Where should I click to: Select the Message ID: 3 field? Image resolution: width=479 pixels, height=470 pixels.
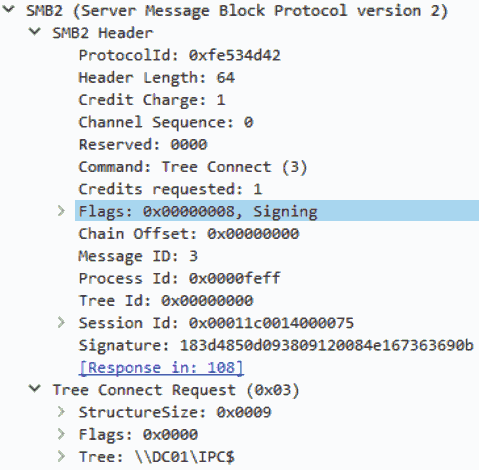(138, 256)
